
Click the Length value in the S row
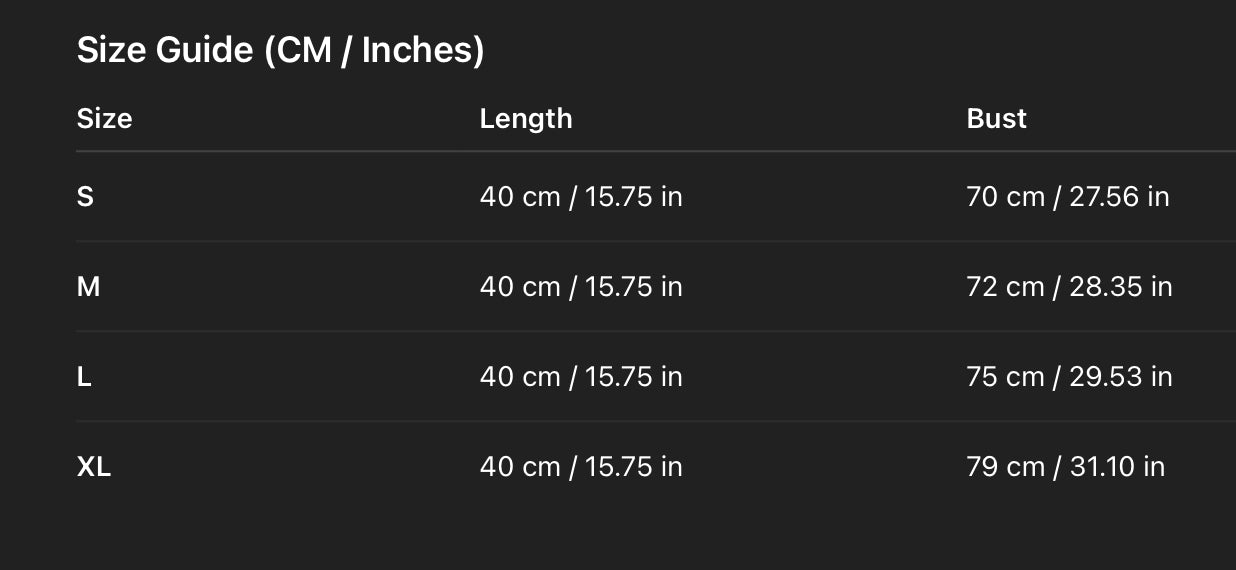[581, 197]
